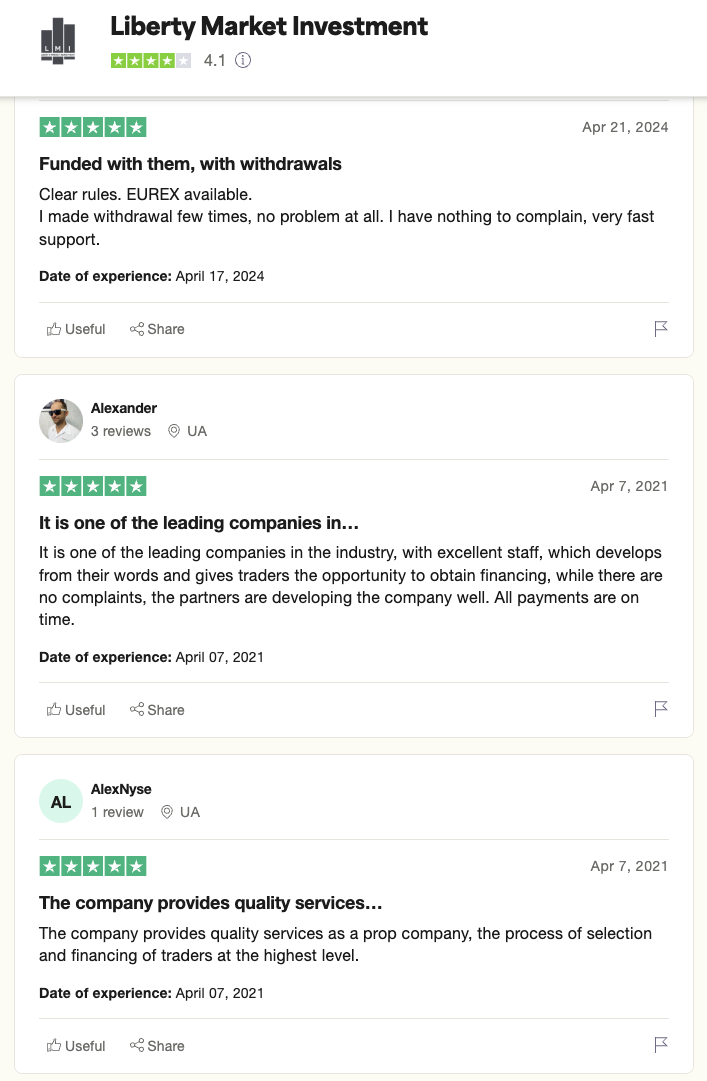Click the header star rating bar
The image size is (707, 1081).
pos(151,61)
